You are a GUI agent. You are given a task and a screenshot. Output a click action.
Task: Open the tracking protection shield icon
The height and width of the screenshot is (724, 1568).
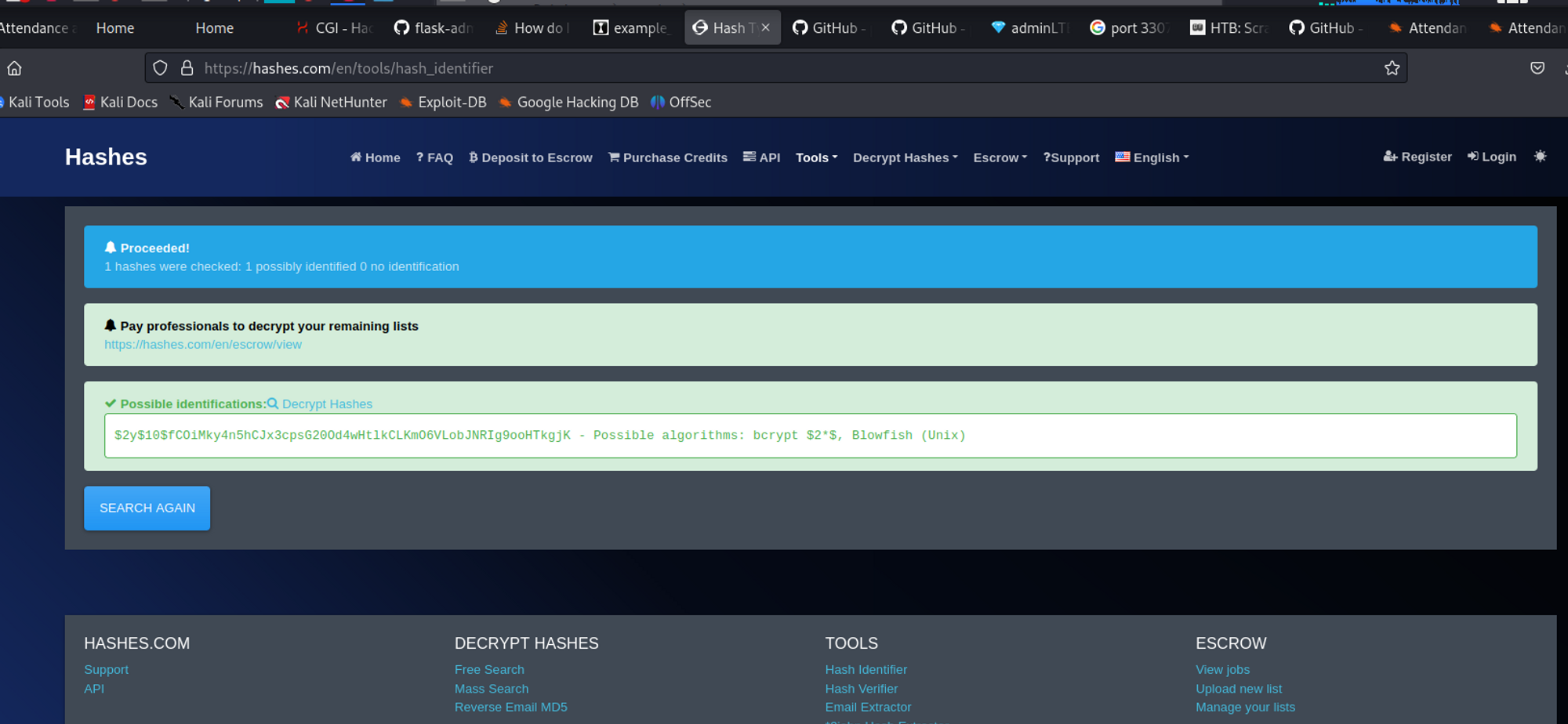coord(160,68)
